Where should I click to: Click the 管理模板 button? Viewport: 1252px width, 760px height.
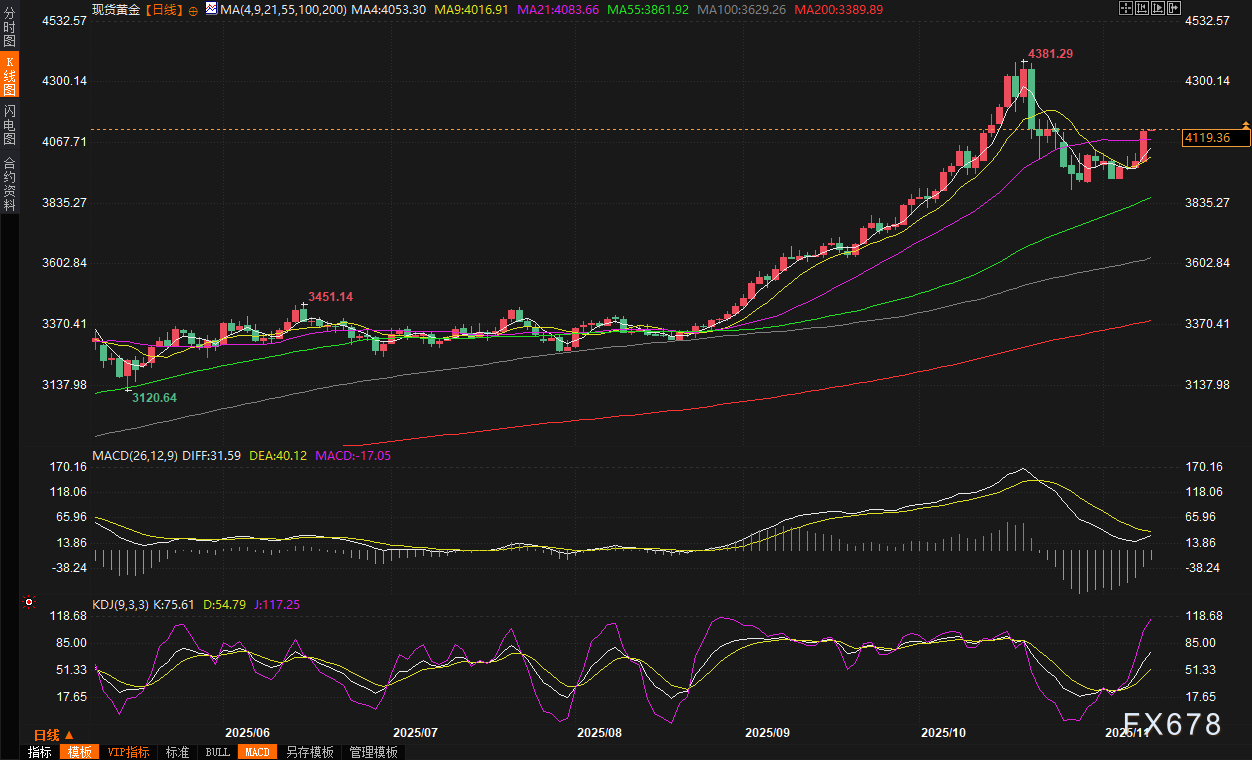click(x=373, y=752)
